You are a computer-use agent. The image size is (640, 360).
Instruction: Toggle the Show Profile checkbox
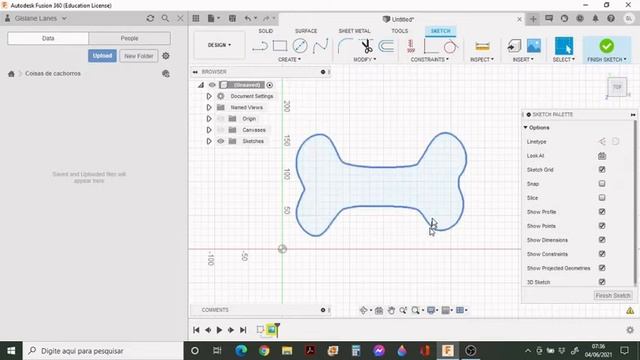tap(602, 211)
